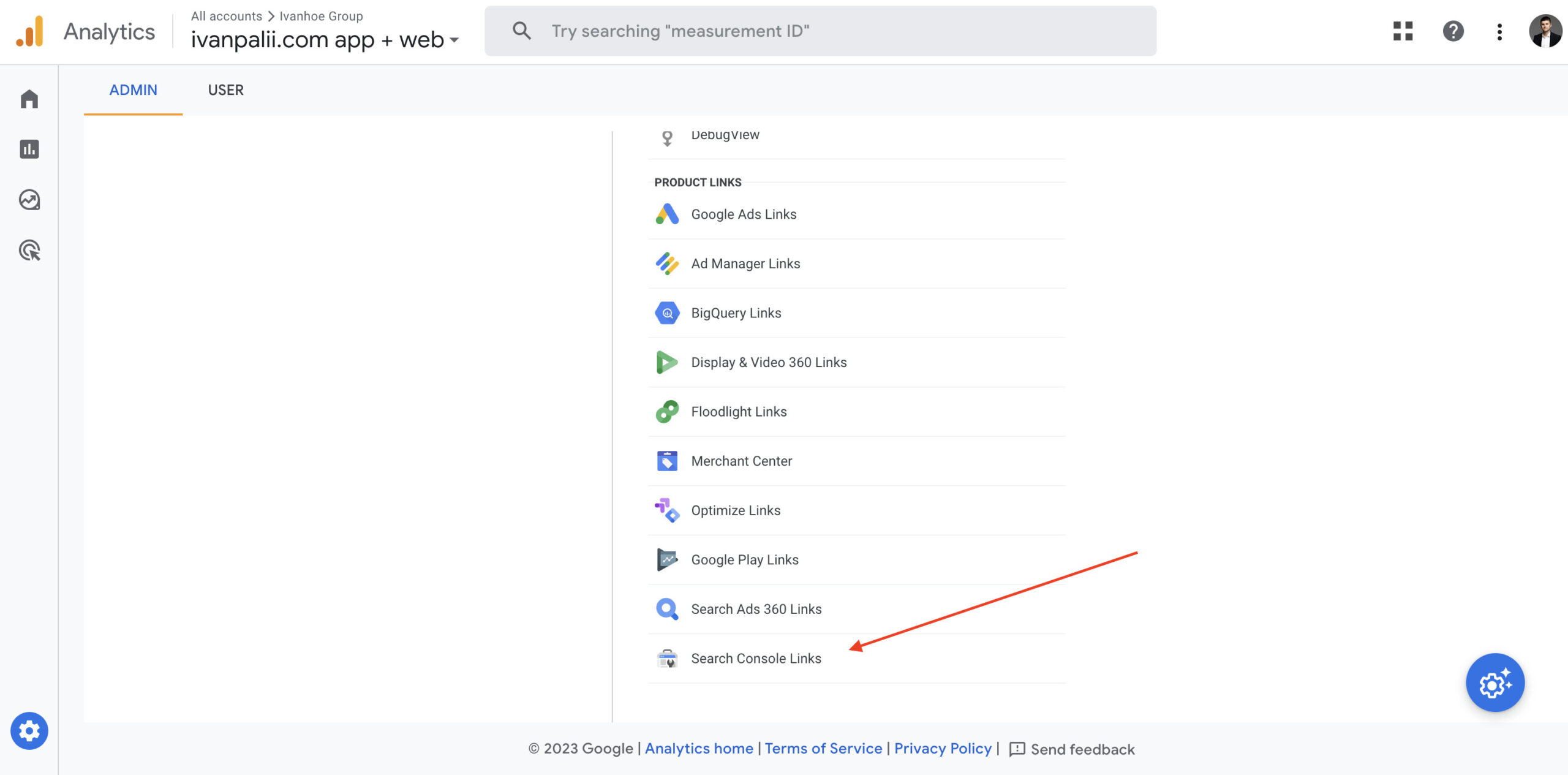
Task: Open the three-dot more options menu
Action: coord(1499,31)
